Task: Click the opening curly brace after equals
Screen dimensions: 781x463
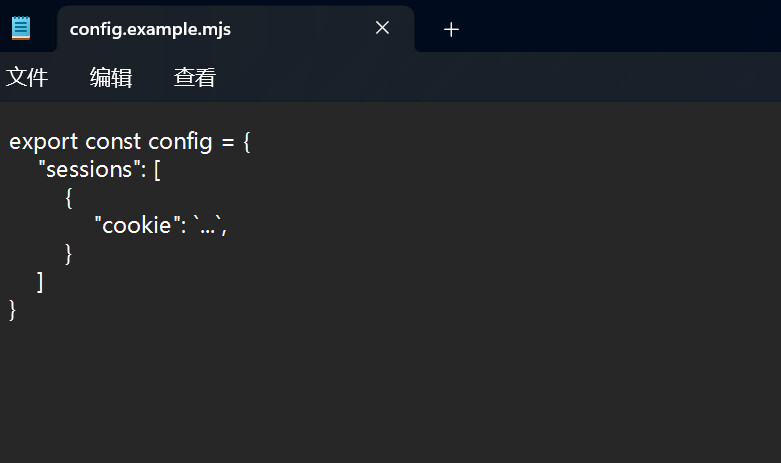Action: (247, 141)
